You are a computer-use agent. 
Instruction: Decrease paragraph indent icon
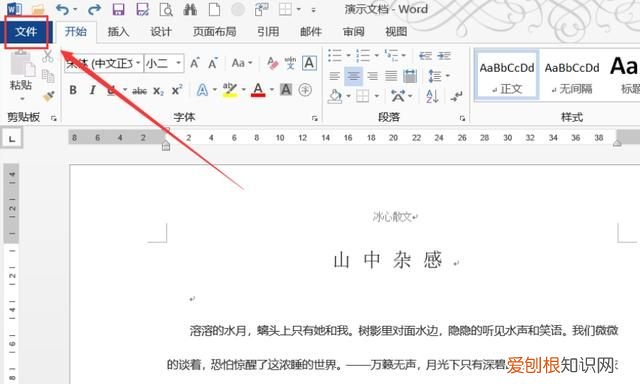(x=425, y=55)
